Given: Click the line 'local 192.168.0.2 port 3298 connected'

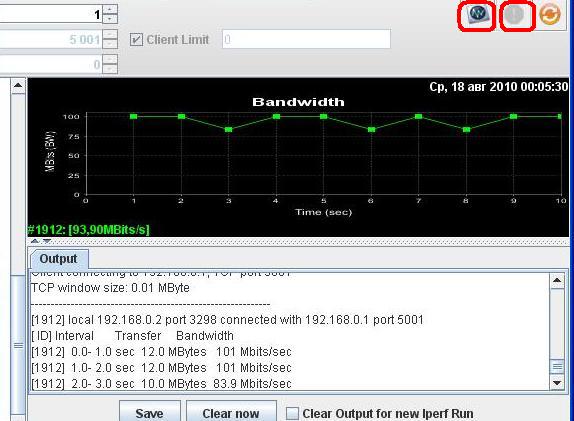Looking at the screenshot, I should 227,320.
